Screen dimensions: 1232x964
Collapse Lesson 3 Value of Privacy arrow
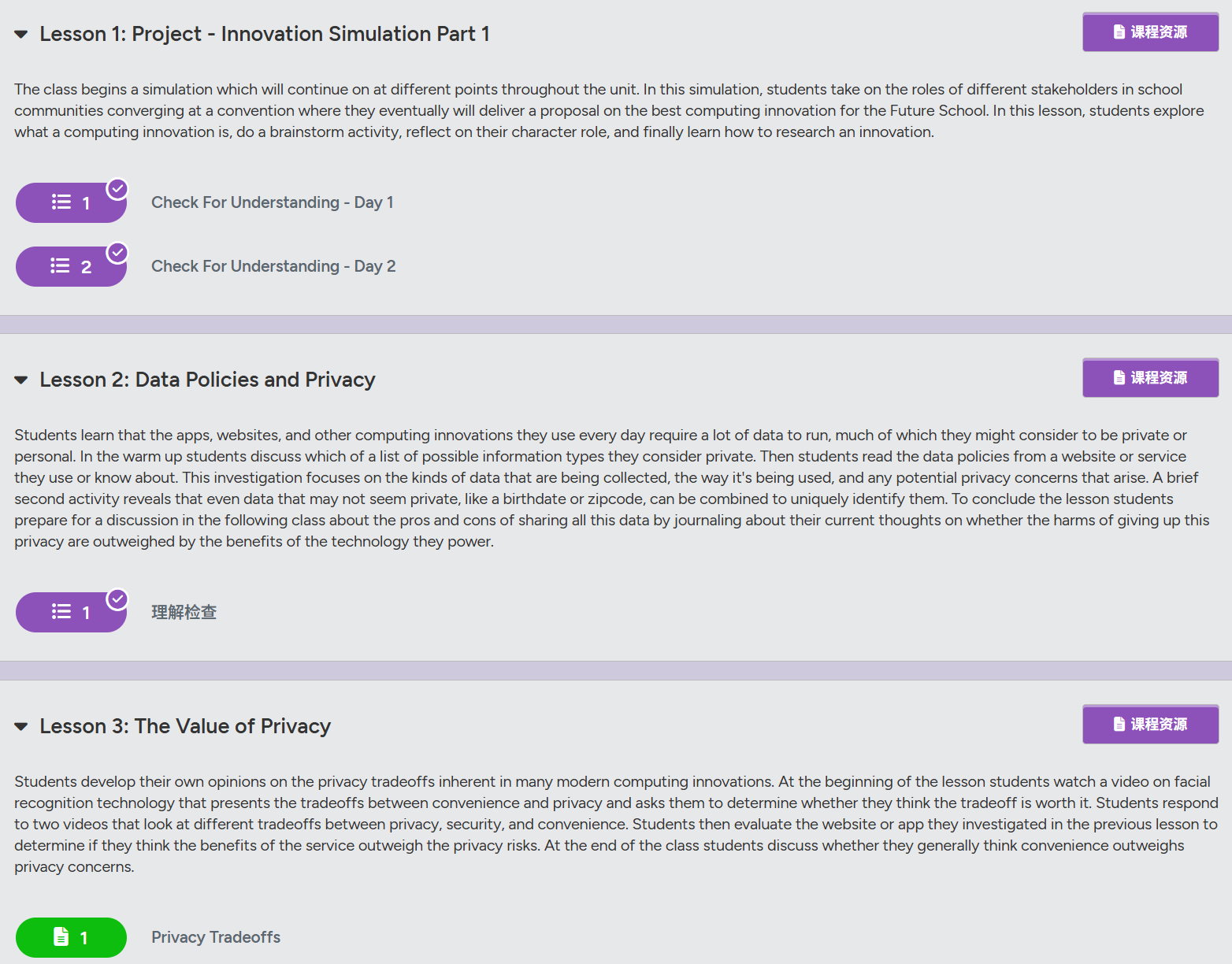click(21, 727)
